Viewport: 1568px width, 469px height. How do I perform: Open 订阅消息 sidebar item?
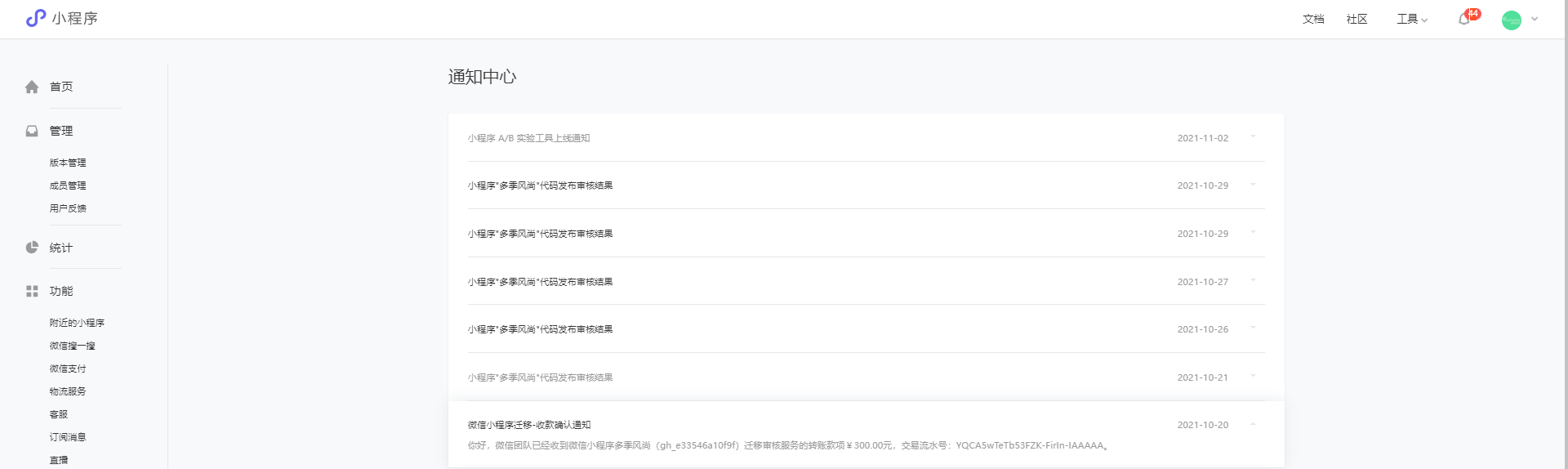point(68,437)
